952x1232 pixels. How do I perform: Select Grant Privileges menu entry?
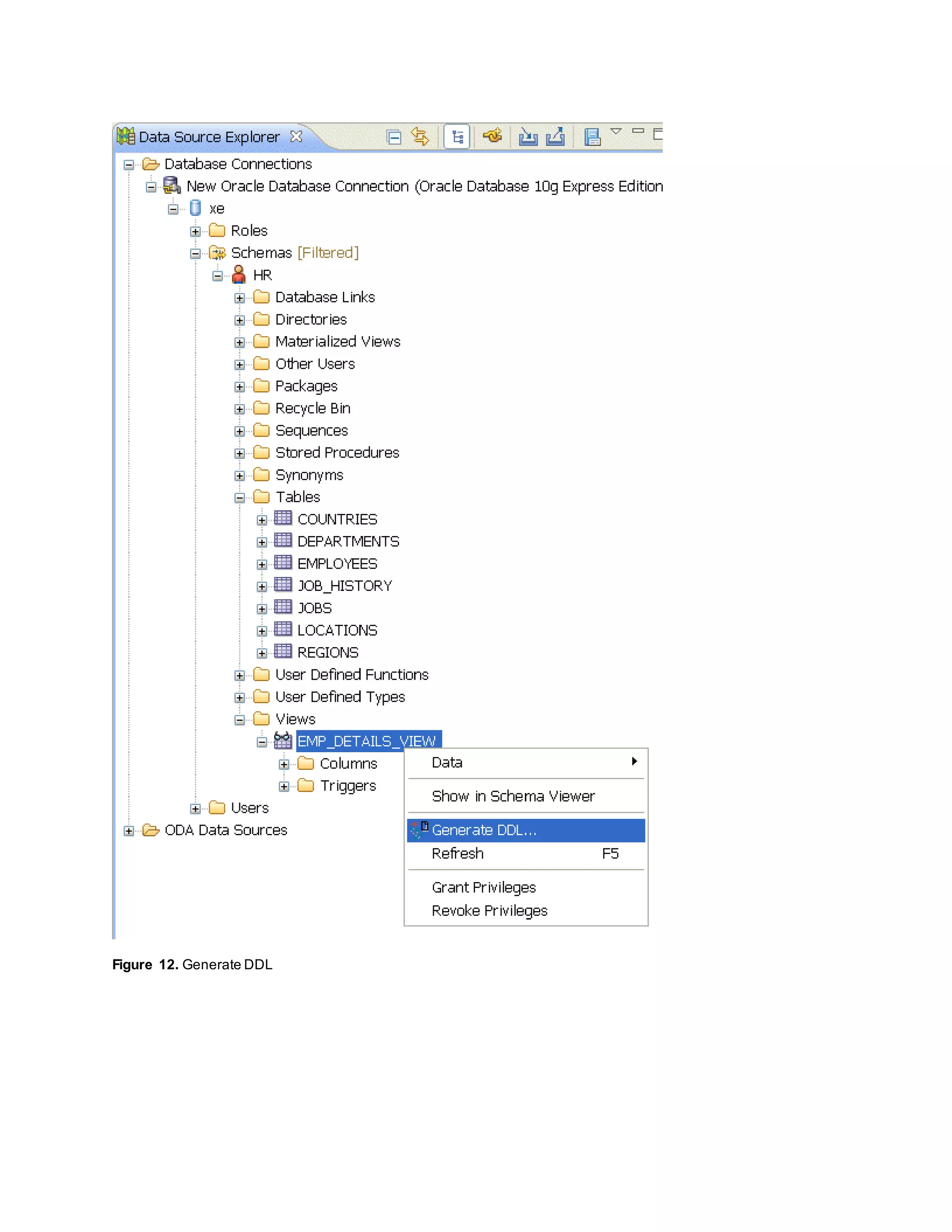pyautogui.click(x=526, y=888)
